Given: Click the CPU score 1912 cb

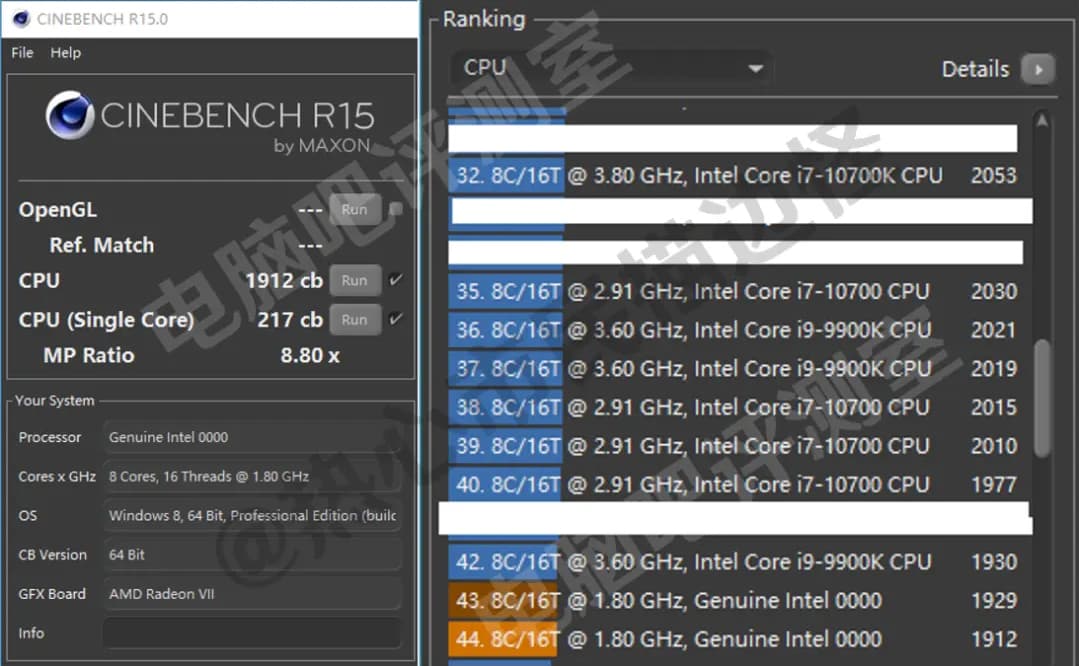Looking at the screenshot, I should click(x=284, y=280).
